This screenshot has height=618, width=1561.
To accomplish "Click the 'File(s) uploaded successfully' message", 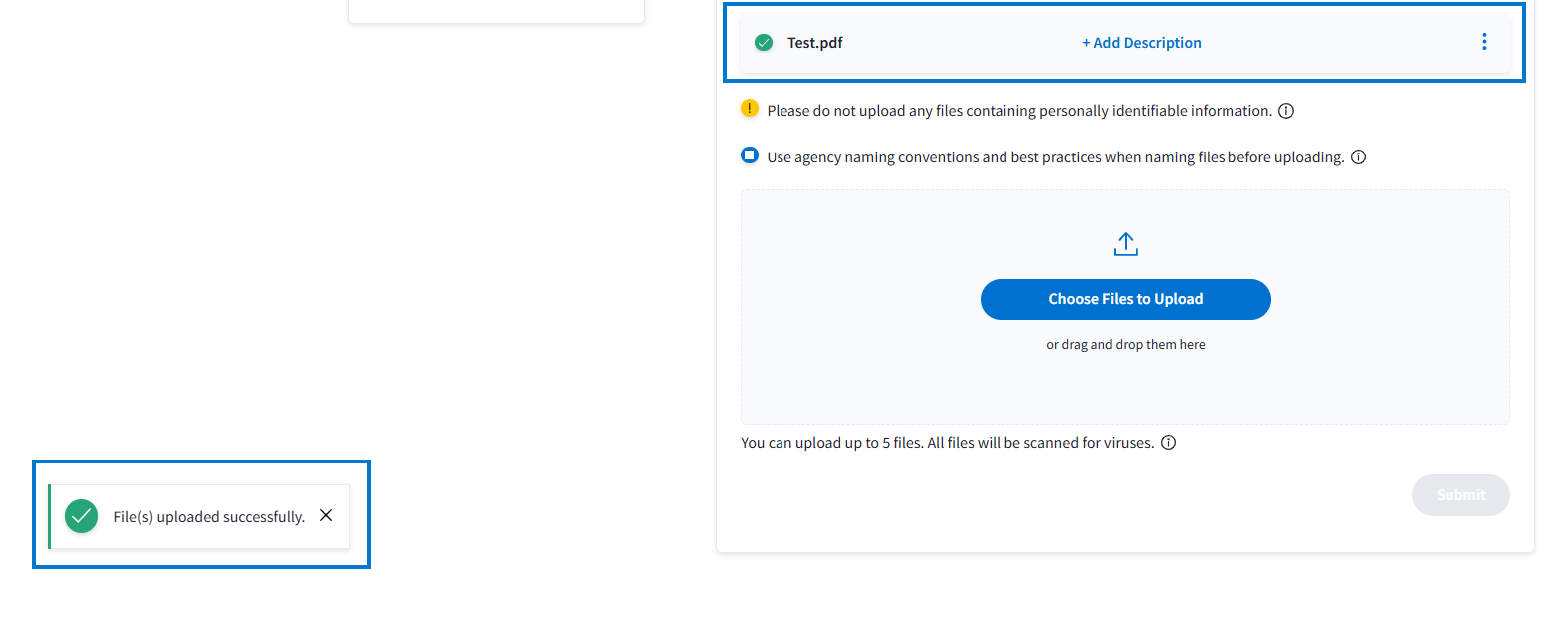I will [209, 517].
